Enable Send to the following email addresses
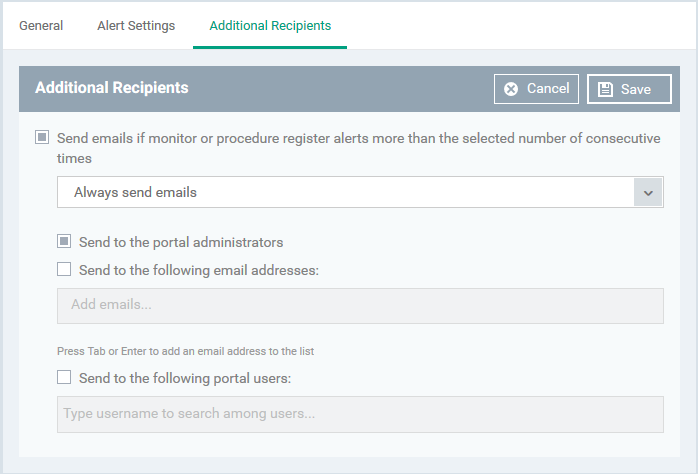 click(64, 269)
